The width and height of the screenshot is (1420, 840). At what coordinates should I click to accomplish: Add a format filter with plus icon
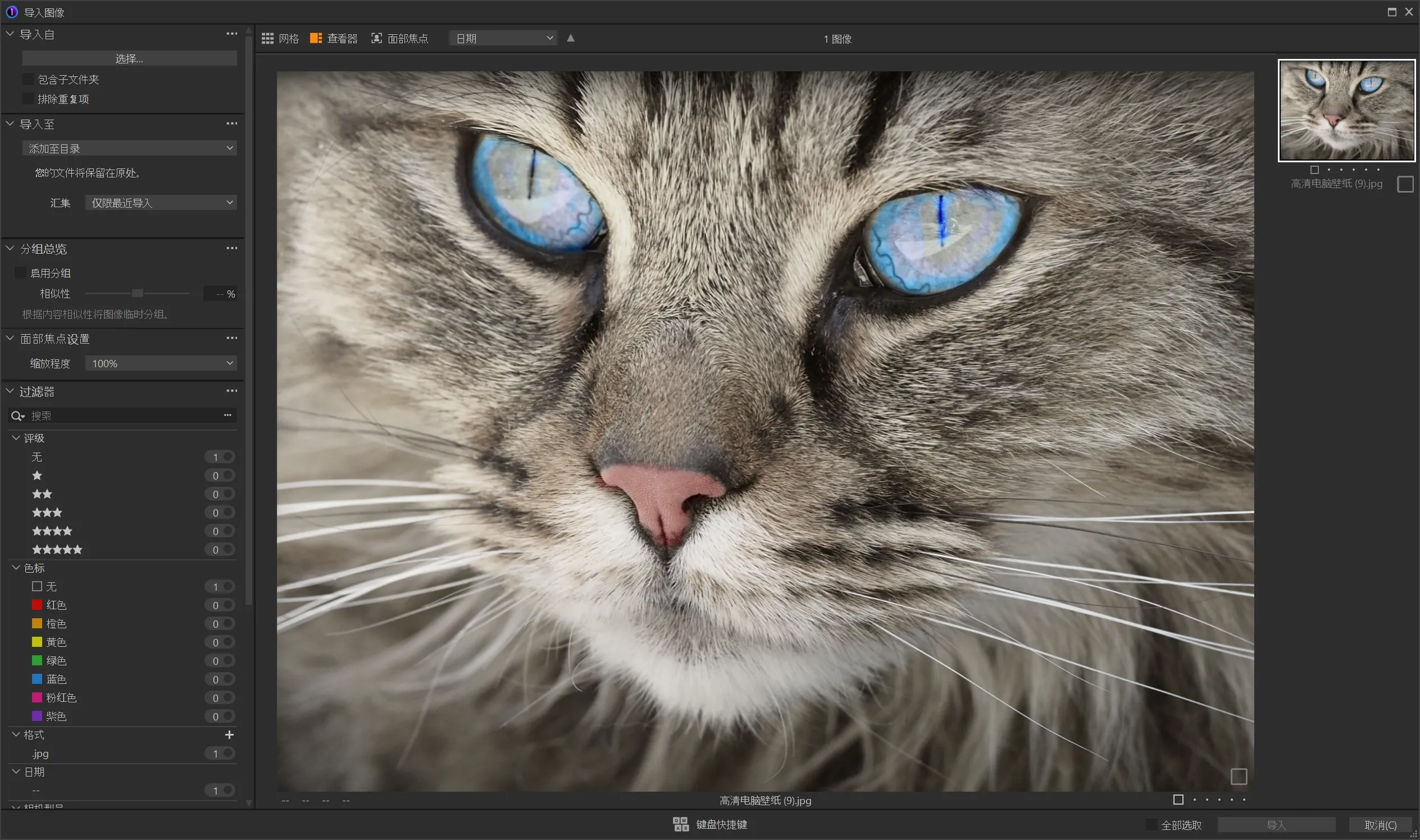(x=229, y=734)
